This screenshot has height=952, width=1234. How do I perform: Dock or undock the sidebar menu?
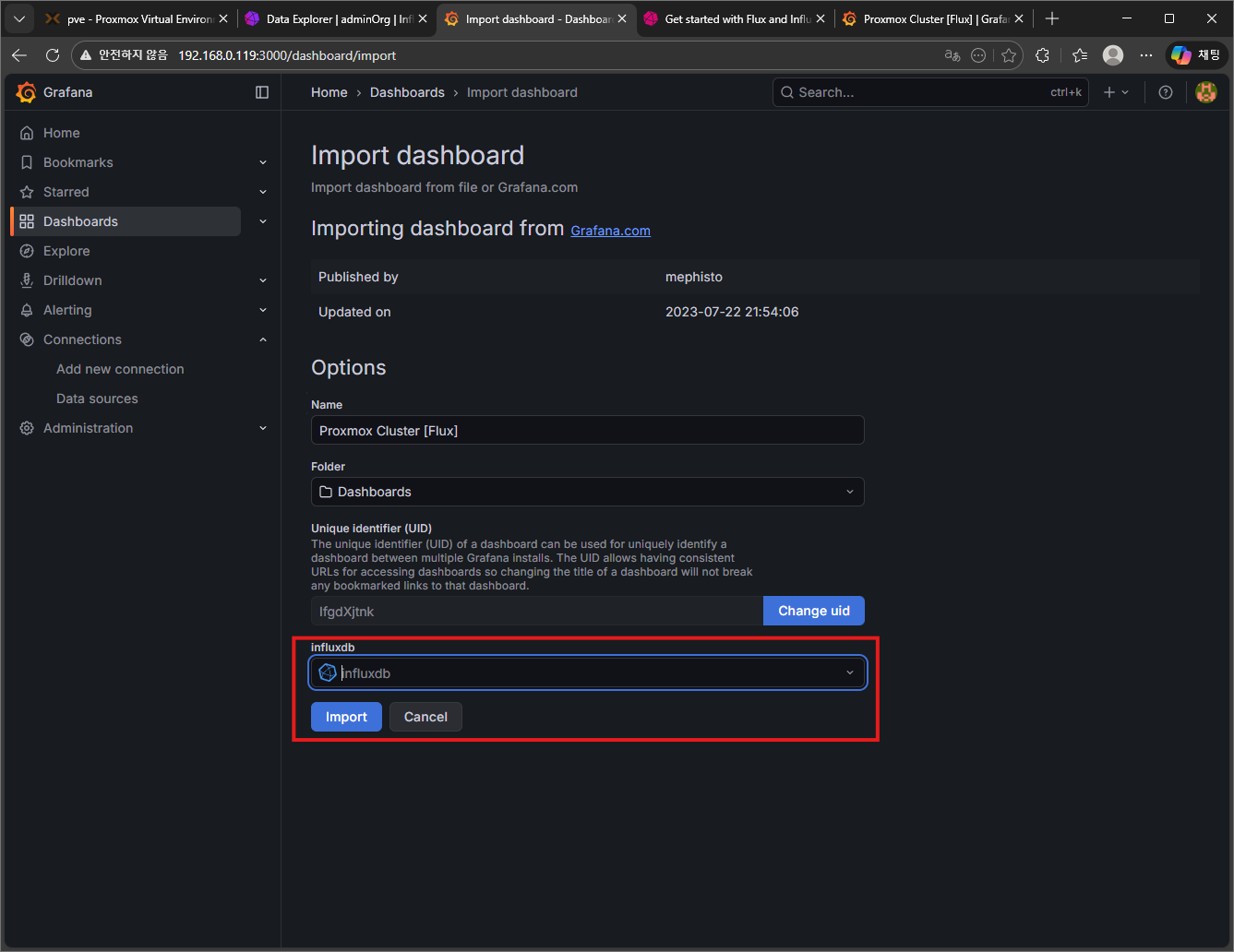pyautogui.click(x=262, y=92)
